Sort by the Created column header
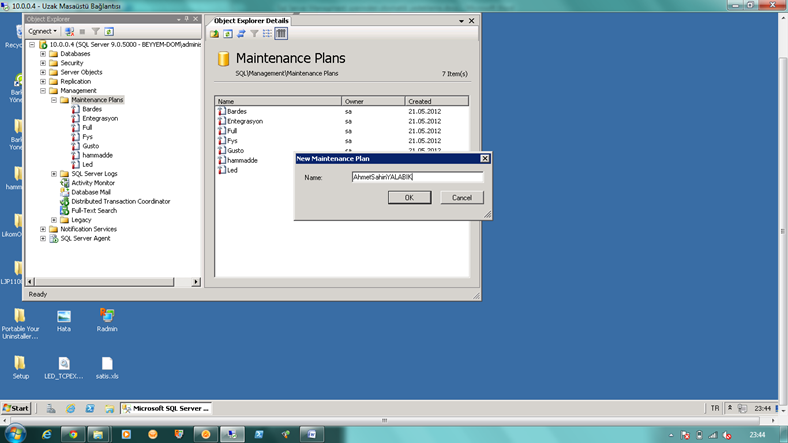788x443 pixels. click(437, 101)
